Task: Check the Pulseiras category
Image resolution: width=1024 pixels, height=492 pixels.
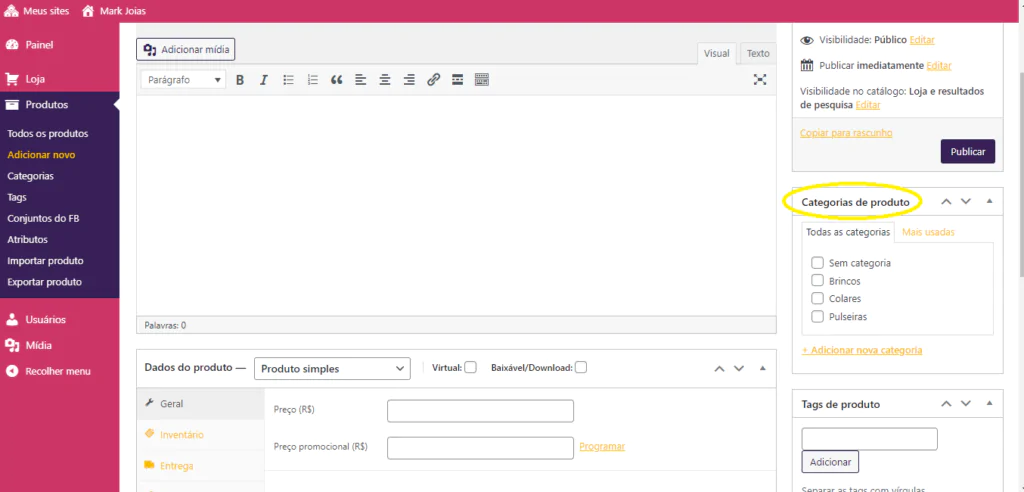Action: 817,316
